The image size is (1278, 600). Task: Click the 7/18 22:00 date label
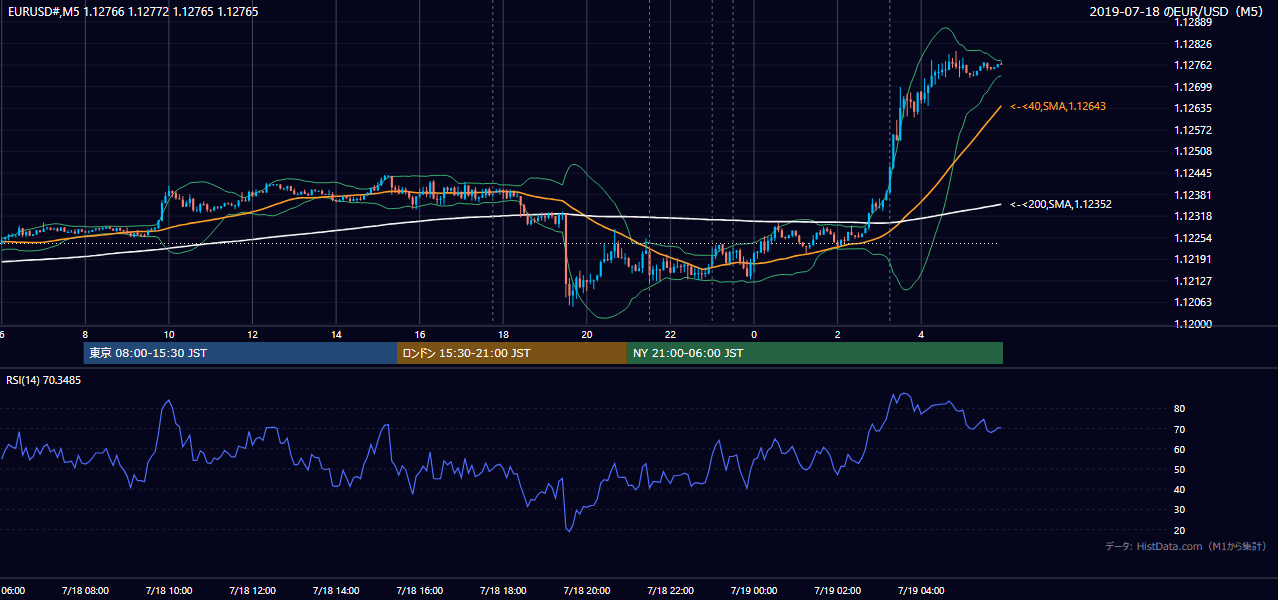pyautogui.click(x=670, y=591)
